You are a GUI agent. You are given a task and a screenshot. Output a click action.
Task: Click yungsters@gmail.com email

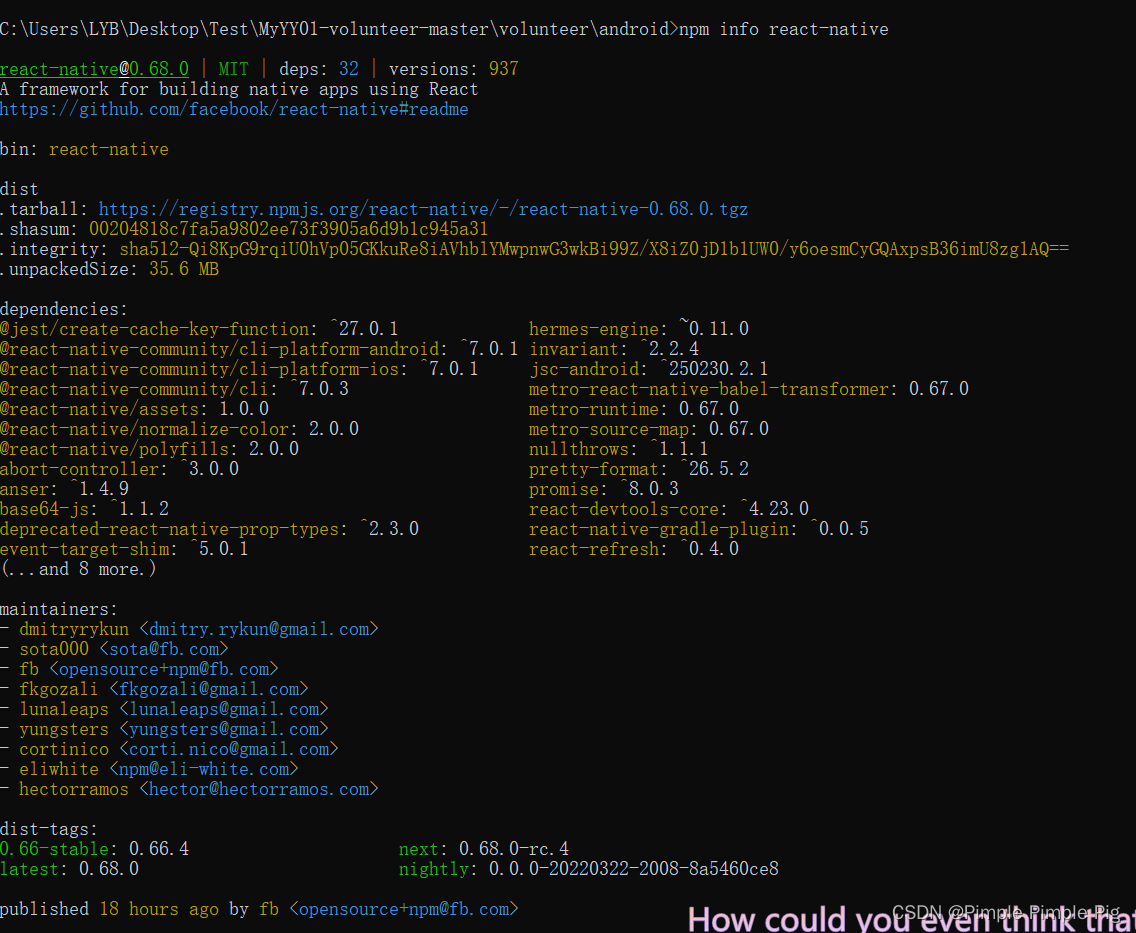pyautogui.click(x=224, y=729)
